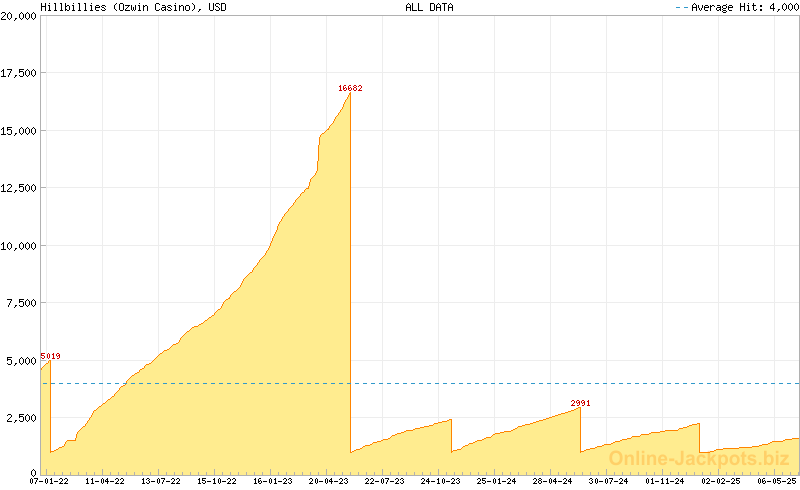Screen dimensions: 800x490
Task: Click the 2991 jackpot hit label
Action: click(581, 403)
